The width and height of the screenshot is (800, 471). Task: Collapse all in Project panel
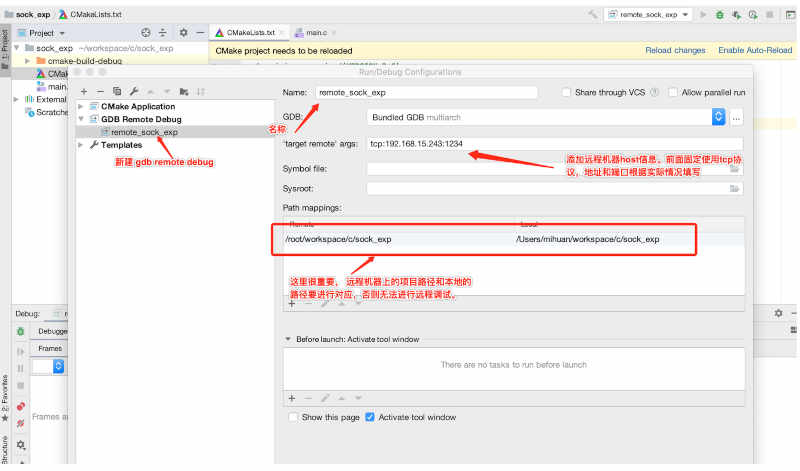(163, 33)
